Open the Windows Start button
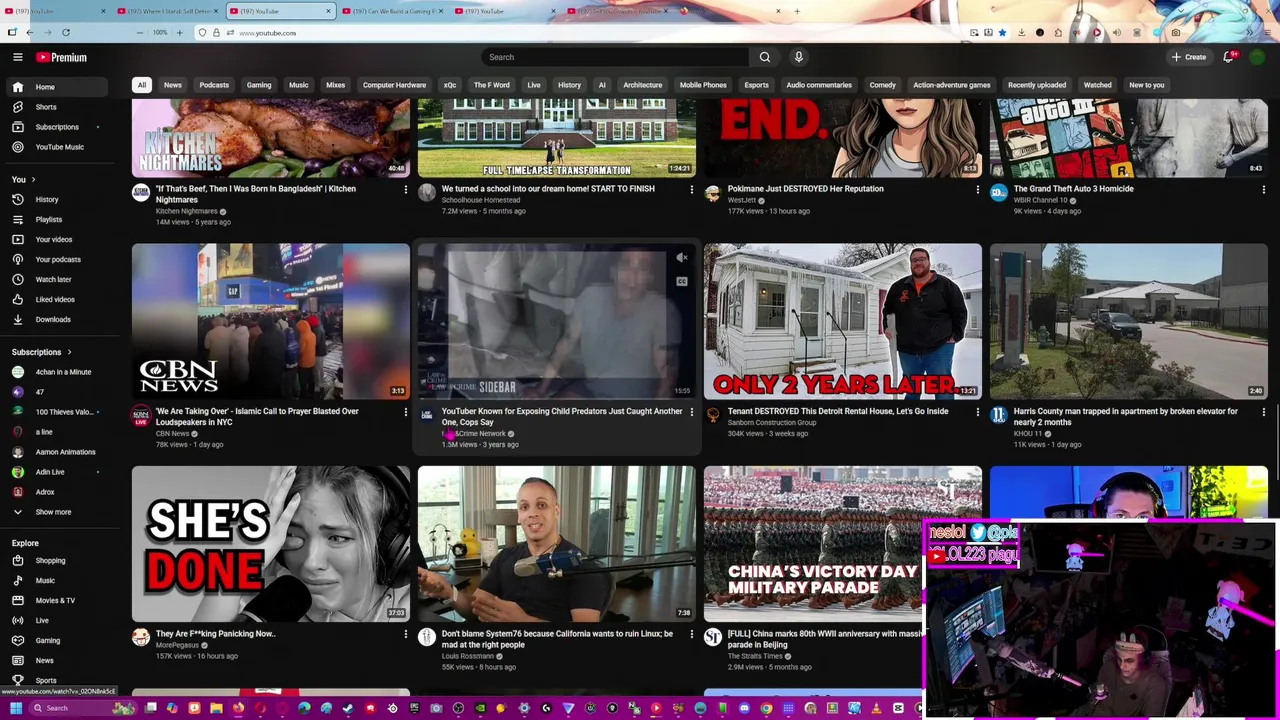Image resolution: width=1280 pixels, height=720 pixels. pos(15,708)
